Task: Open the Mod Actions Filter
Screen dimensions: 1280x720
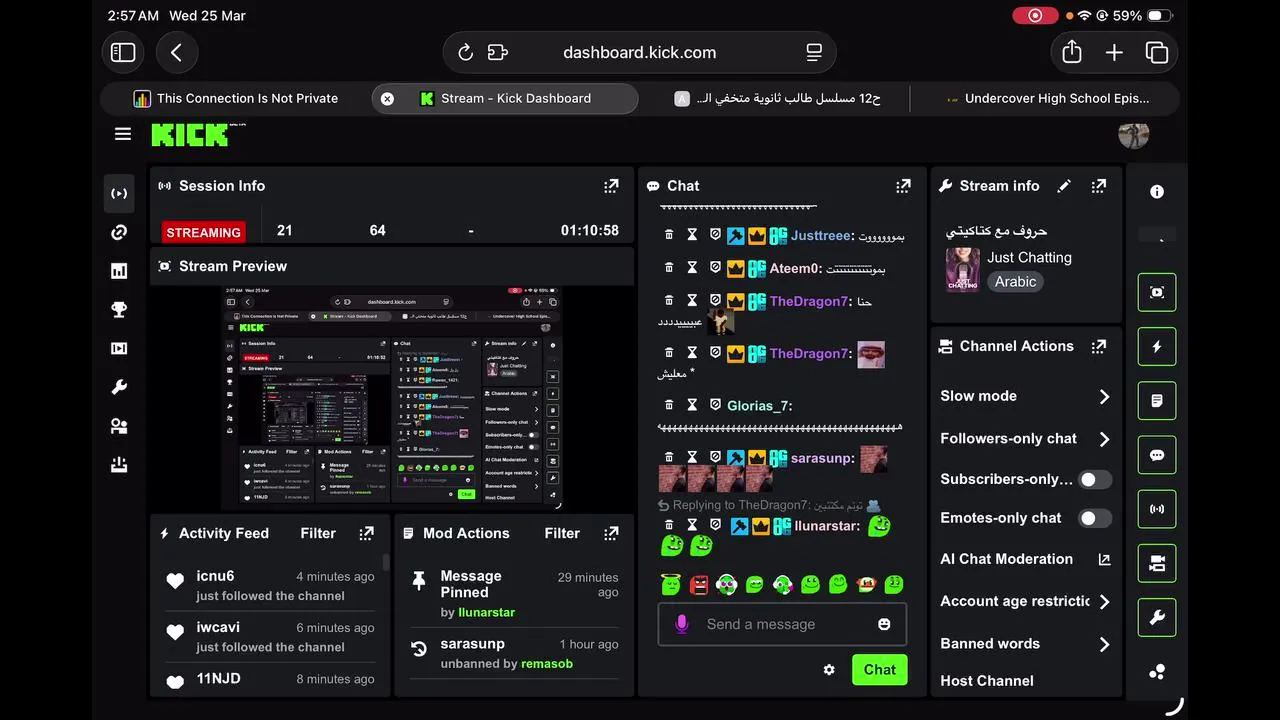Action: tap(562, 533)
